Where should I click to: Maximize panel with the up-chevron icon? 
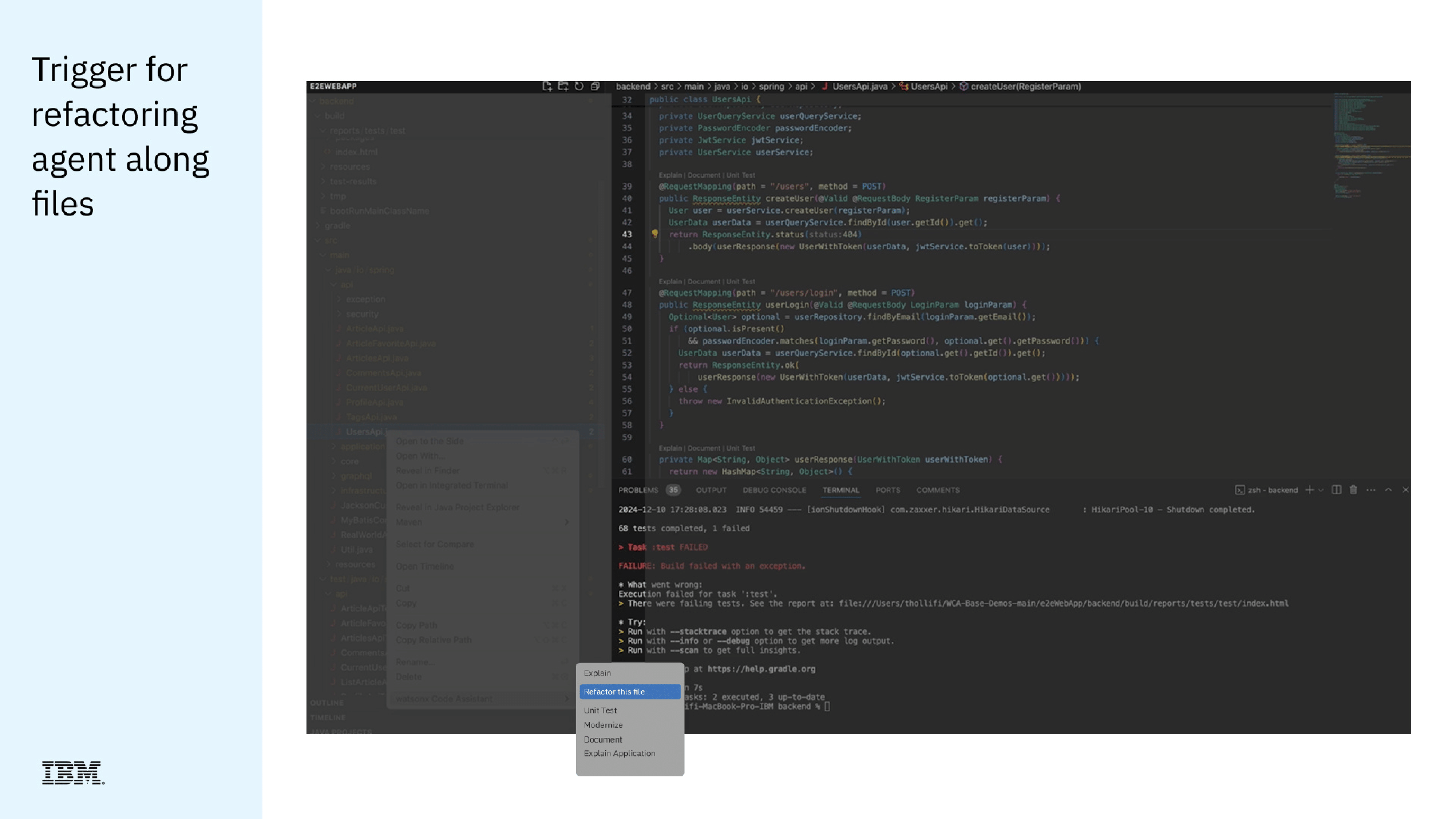click(1388, 490)
